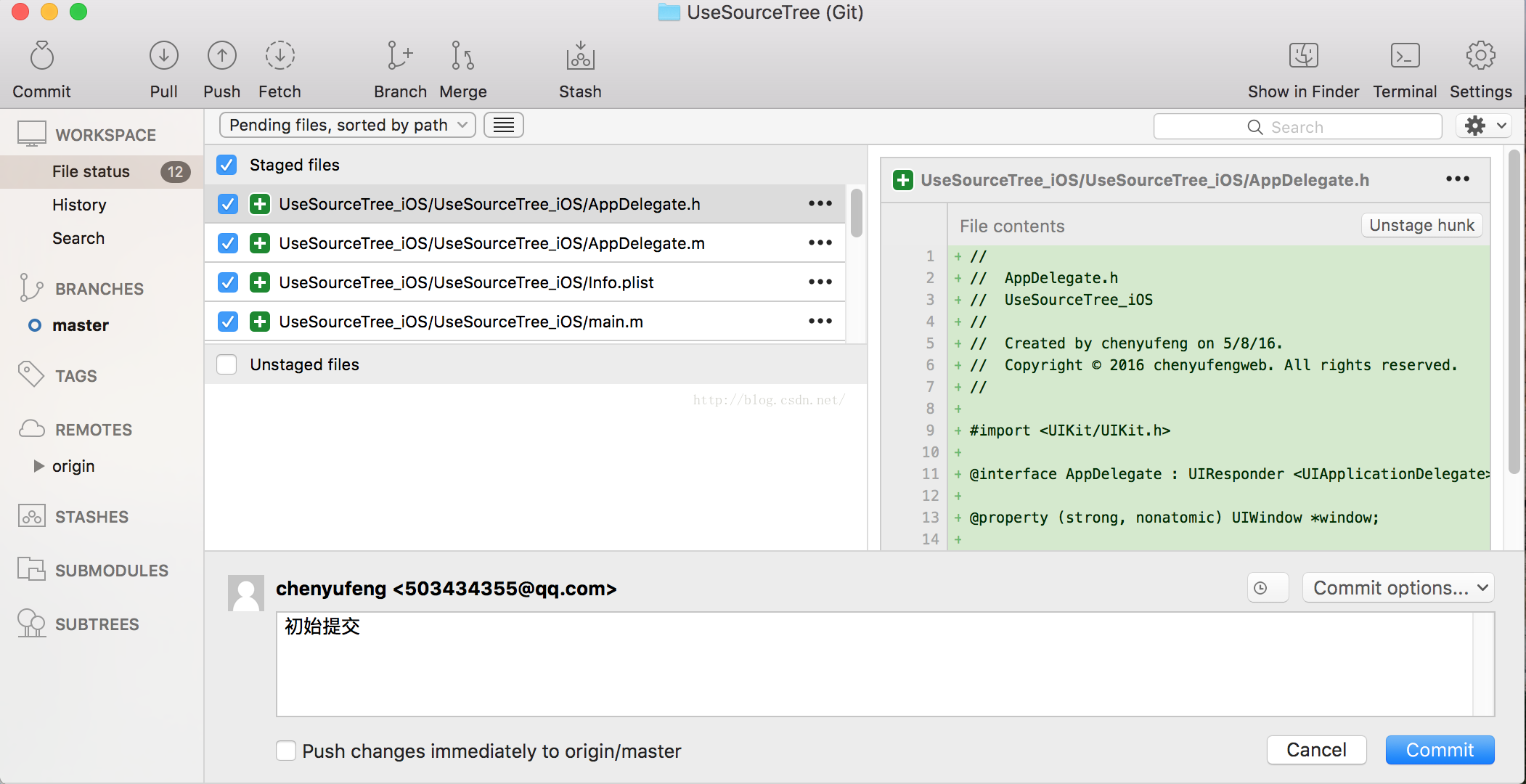Open Terminal from the toolbar
Screen dimensions: 1526x784
(x=1404, y=57)
